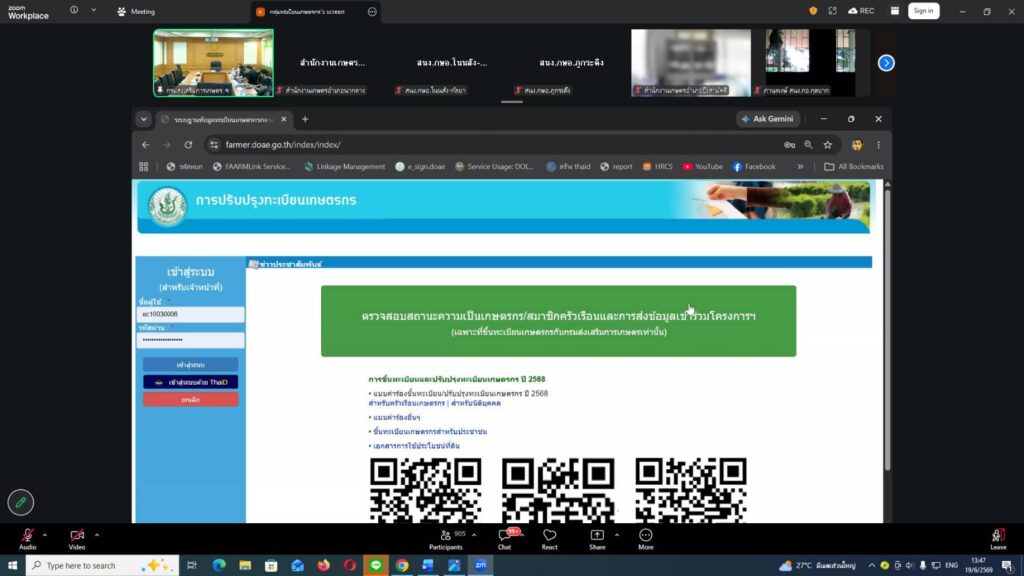Unmute microphone with Audio button
This screenshot has width=1024, height=576.
pyautogui.click(x=27, y=539)
